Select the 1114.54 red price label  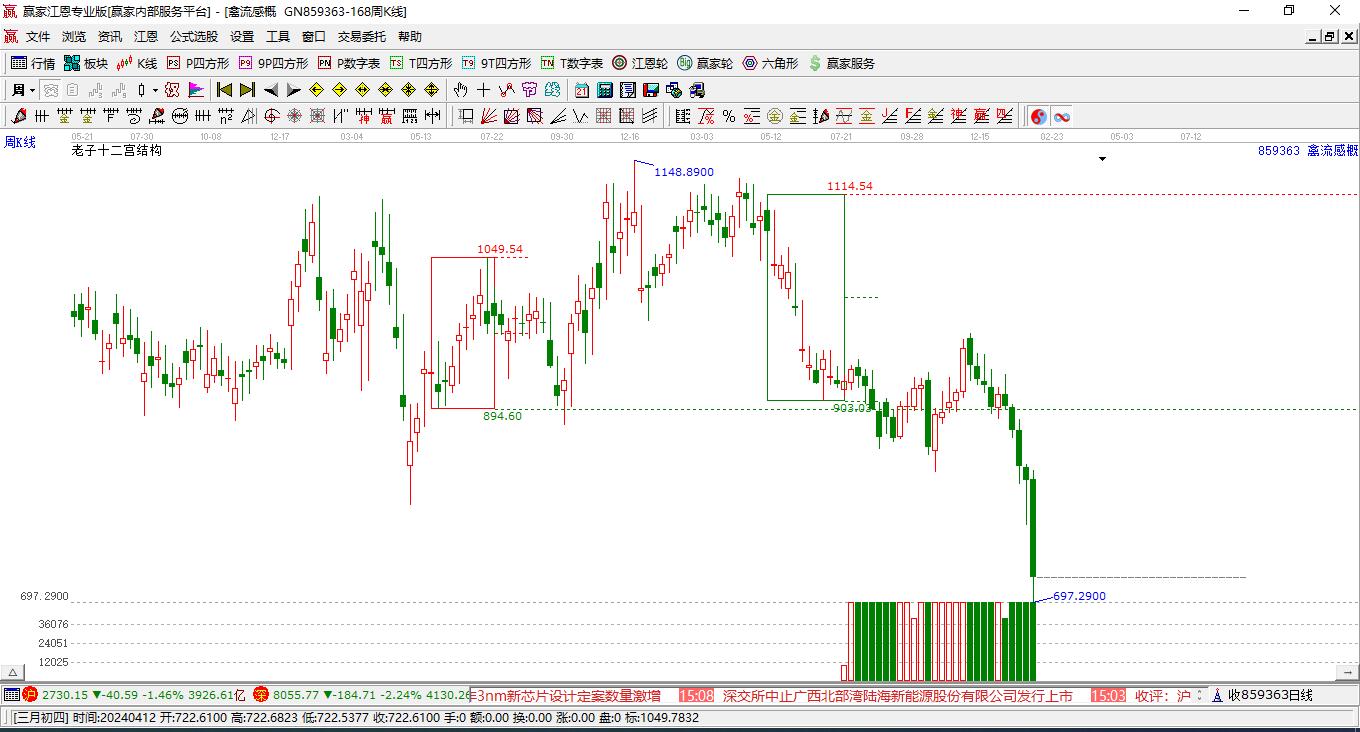coord(849,186)
